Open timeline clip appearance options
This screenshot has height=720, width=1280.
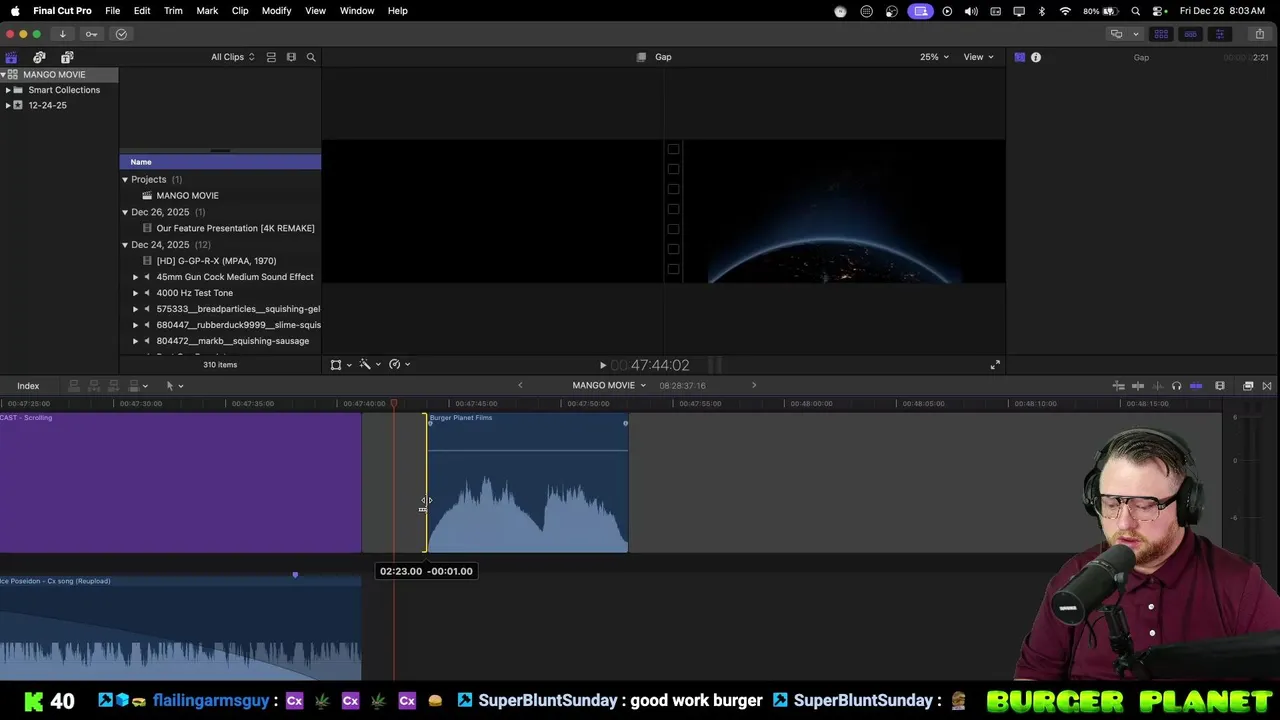pos(1220,386)
